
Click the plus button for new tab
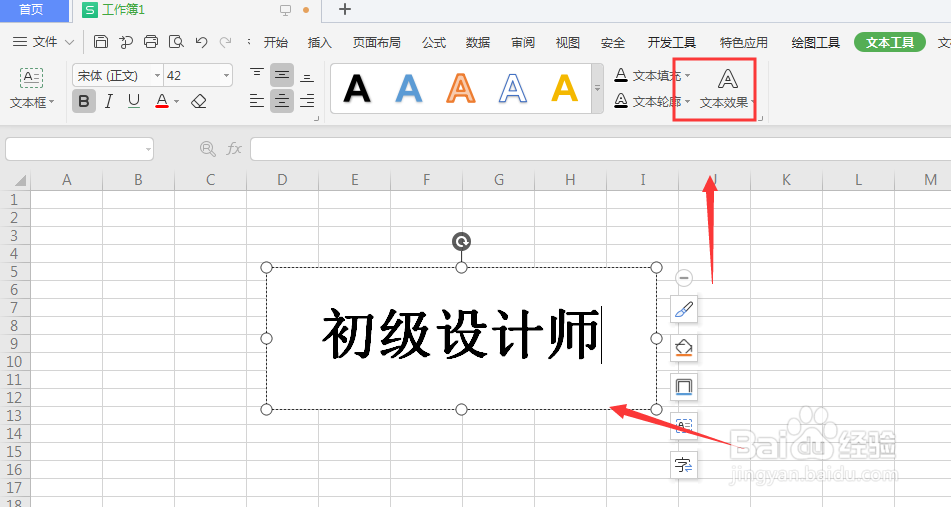point(344,10)
